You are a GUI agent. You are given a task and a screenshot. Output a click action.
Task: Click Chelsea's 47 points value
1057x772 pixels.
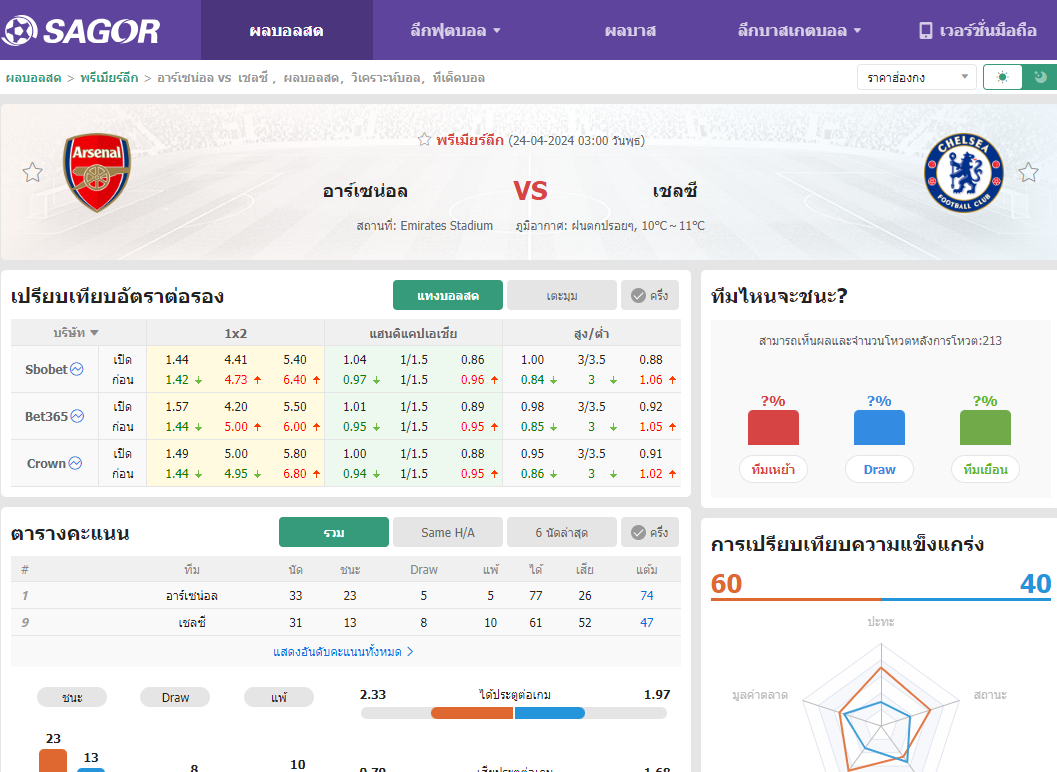tap(646, 622)
